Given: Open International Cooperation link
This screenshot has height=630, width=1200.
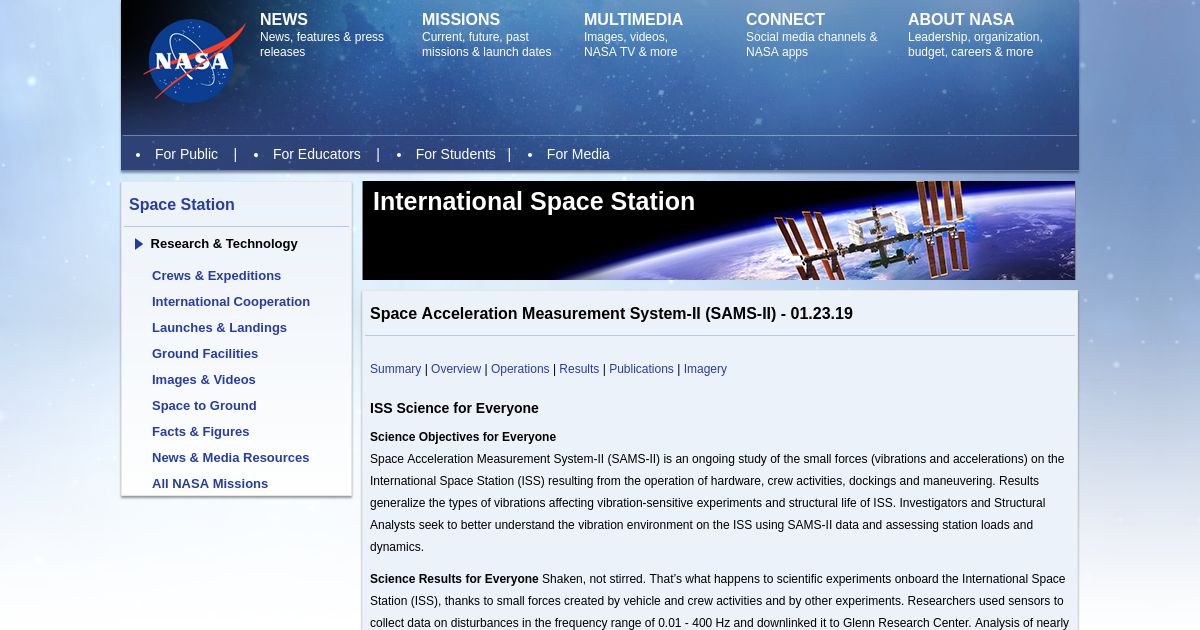Looking at the screenshot, I should tap(231, 302).
